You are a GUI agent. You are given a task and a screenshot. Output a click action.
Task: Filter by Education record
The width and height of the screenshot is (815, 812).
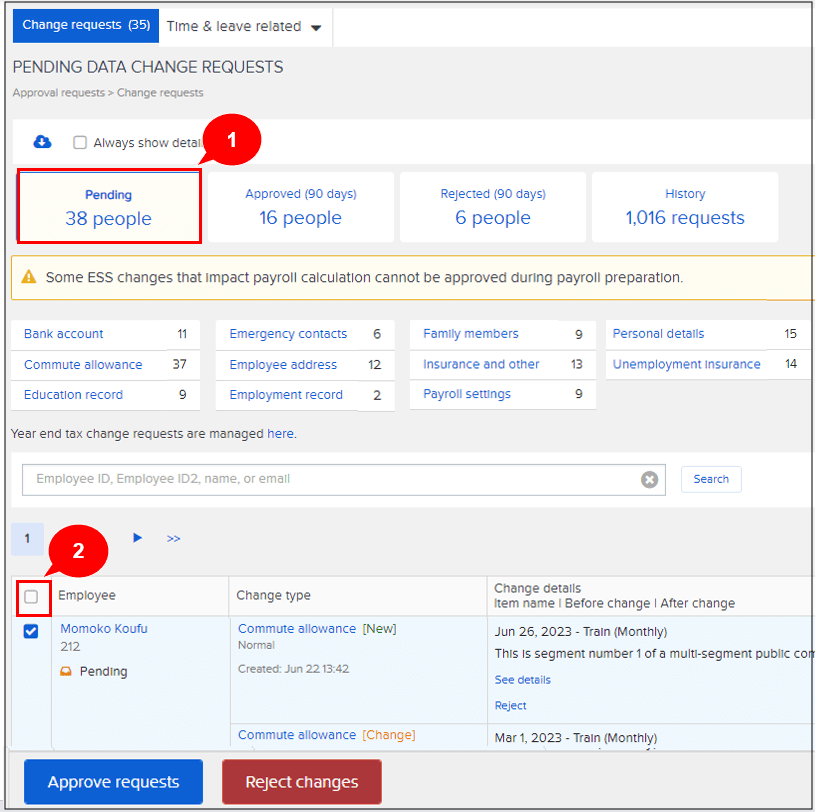click(73, 395)
